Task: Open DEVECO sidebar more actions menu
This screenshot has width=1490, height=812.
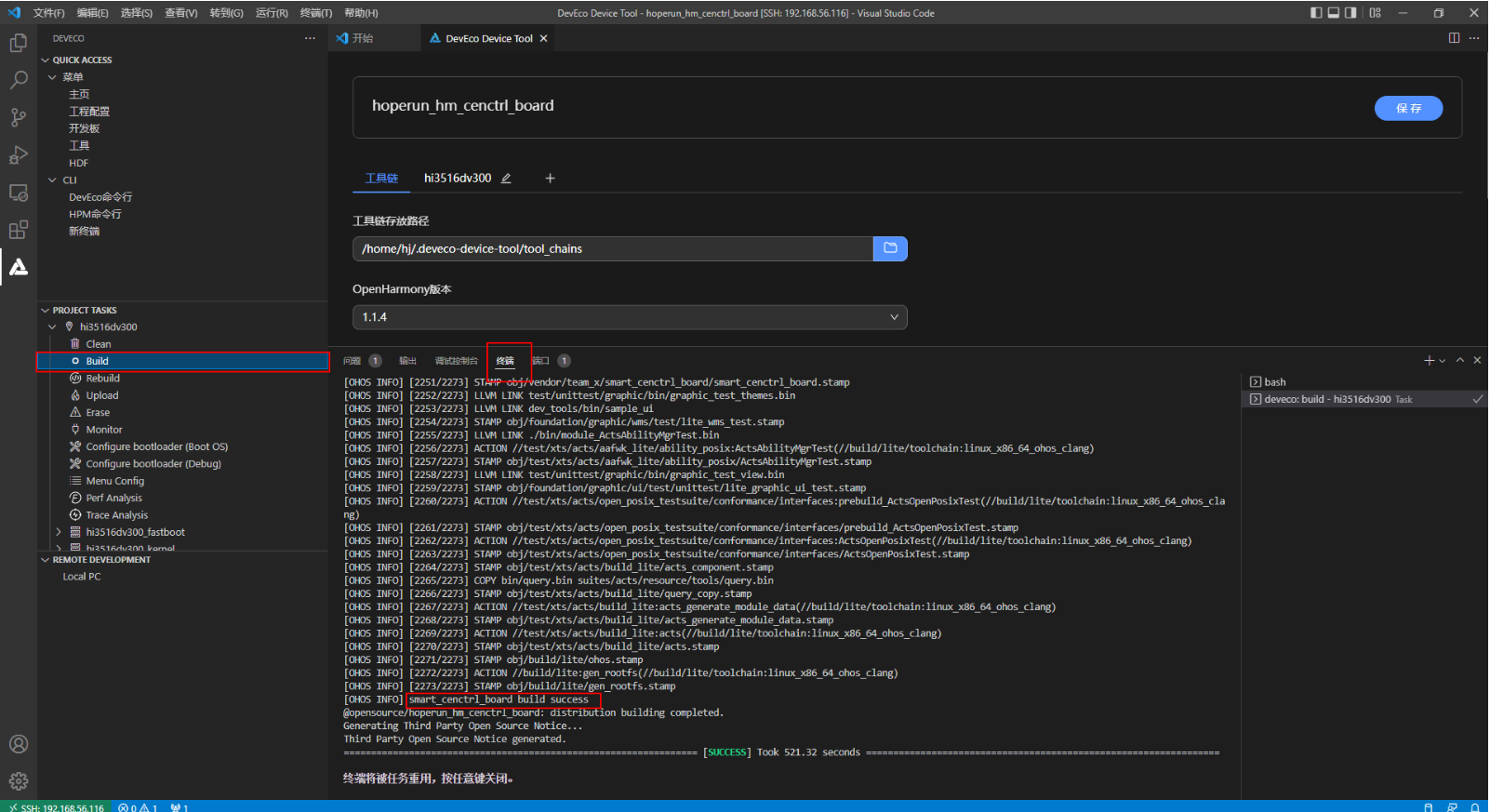Action: click(x=310, y=38)
